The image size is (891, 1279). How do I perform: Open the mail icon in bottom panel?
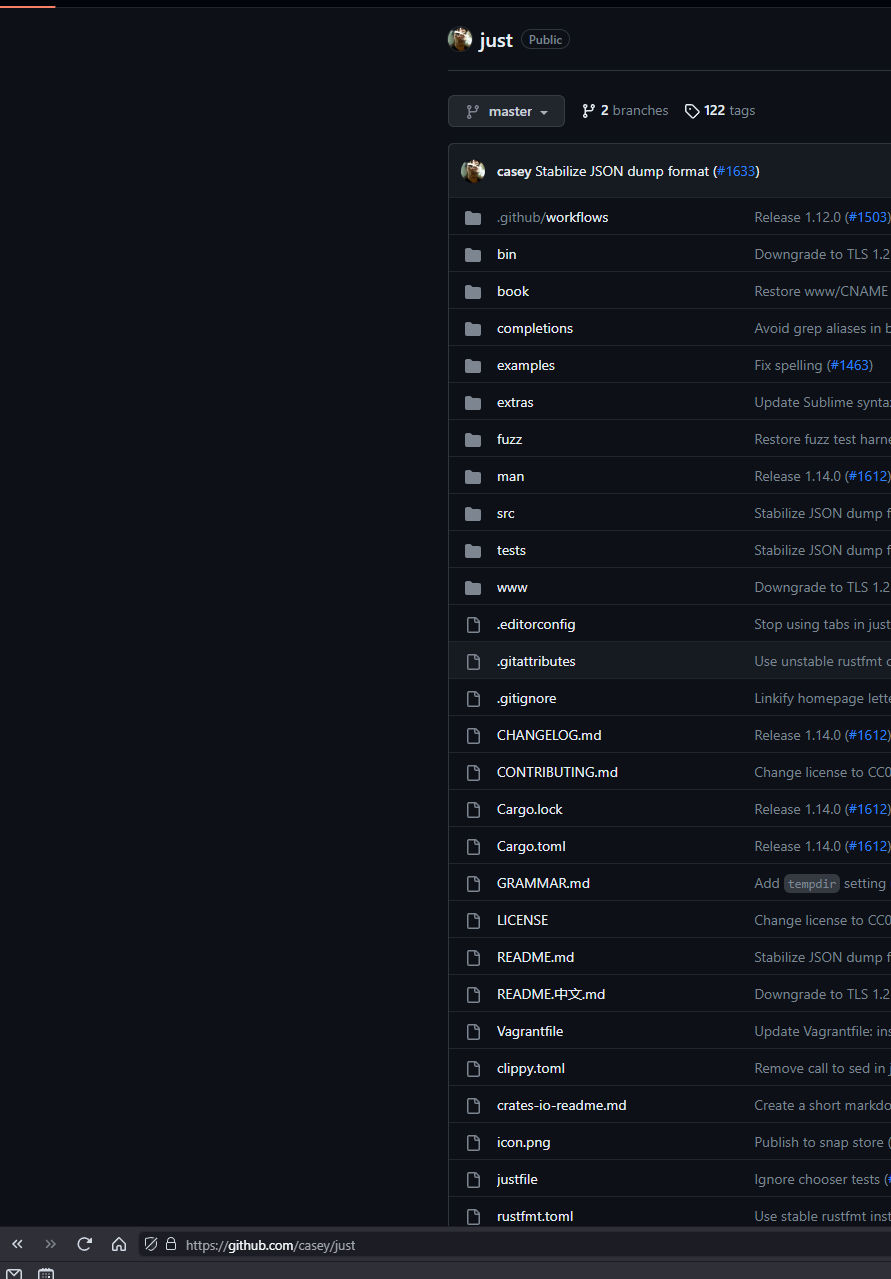[14, 1273]
